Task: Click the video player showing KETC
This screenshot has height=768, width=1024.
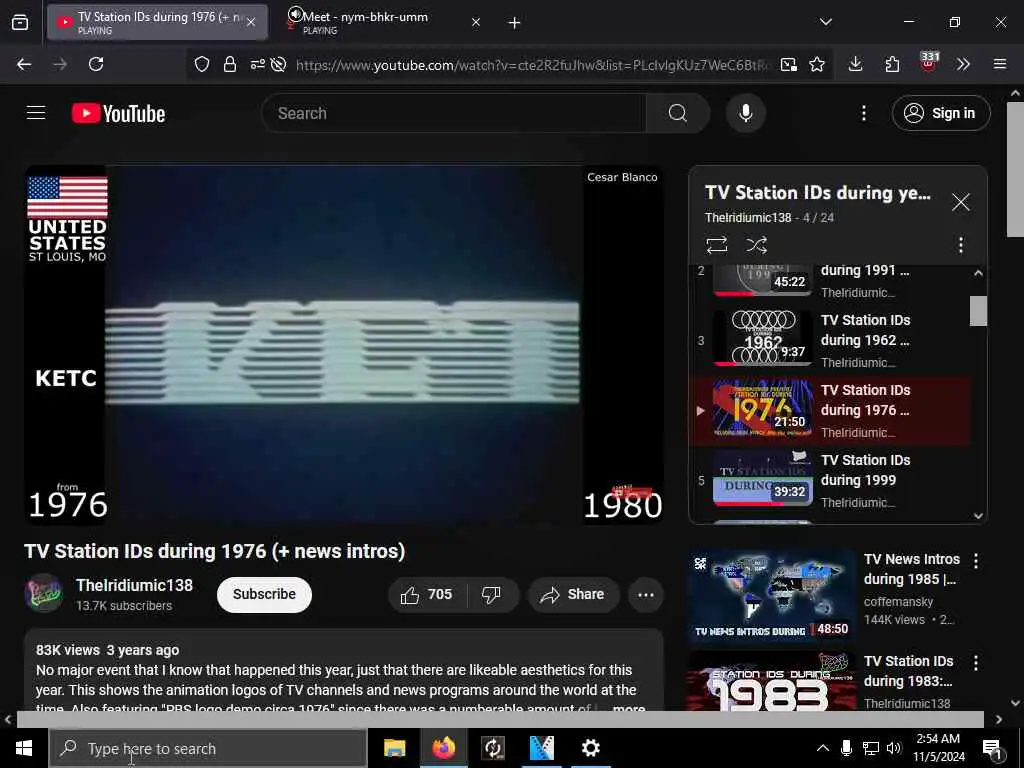Action: pos(344,344)
